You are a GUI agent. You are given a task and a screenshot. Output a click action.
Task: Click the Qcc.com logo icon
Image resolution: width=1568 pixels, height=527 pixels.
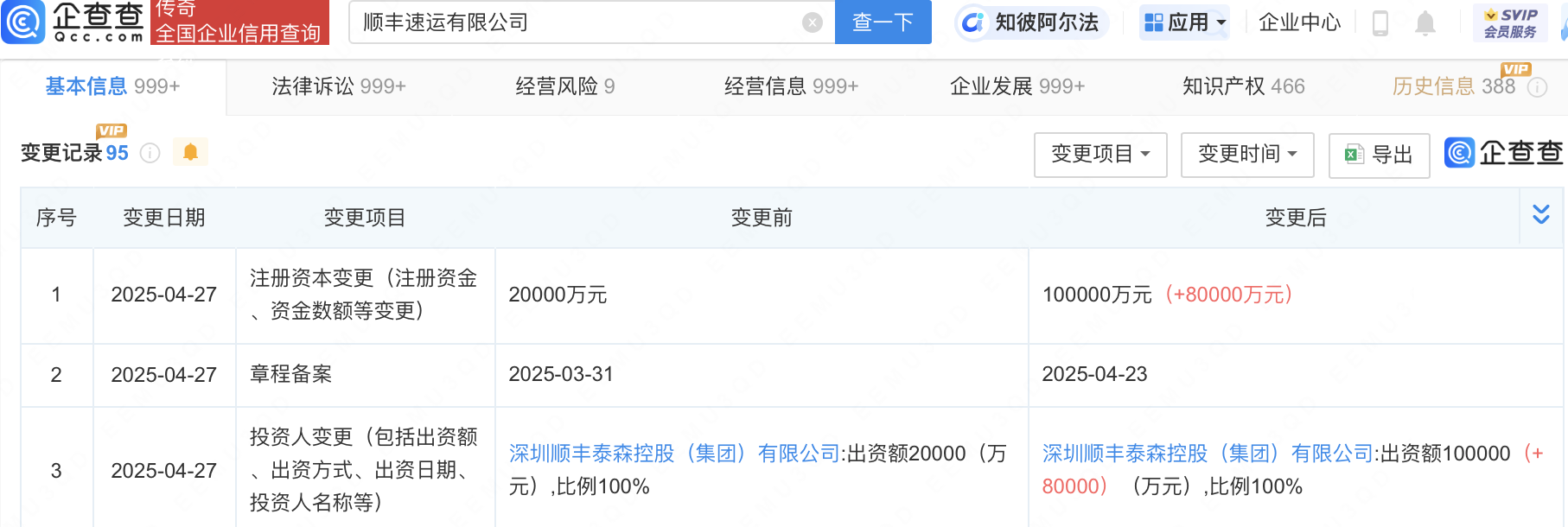tap(23, 22)
